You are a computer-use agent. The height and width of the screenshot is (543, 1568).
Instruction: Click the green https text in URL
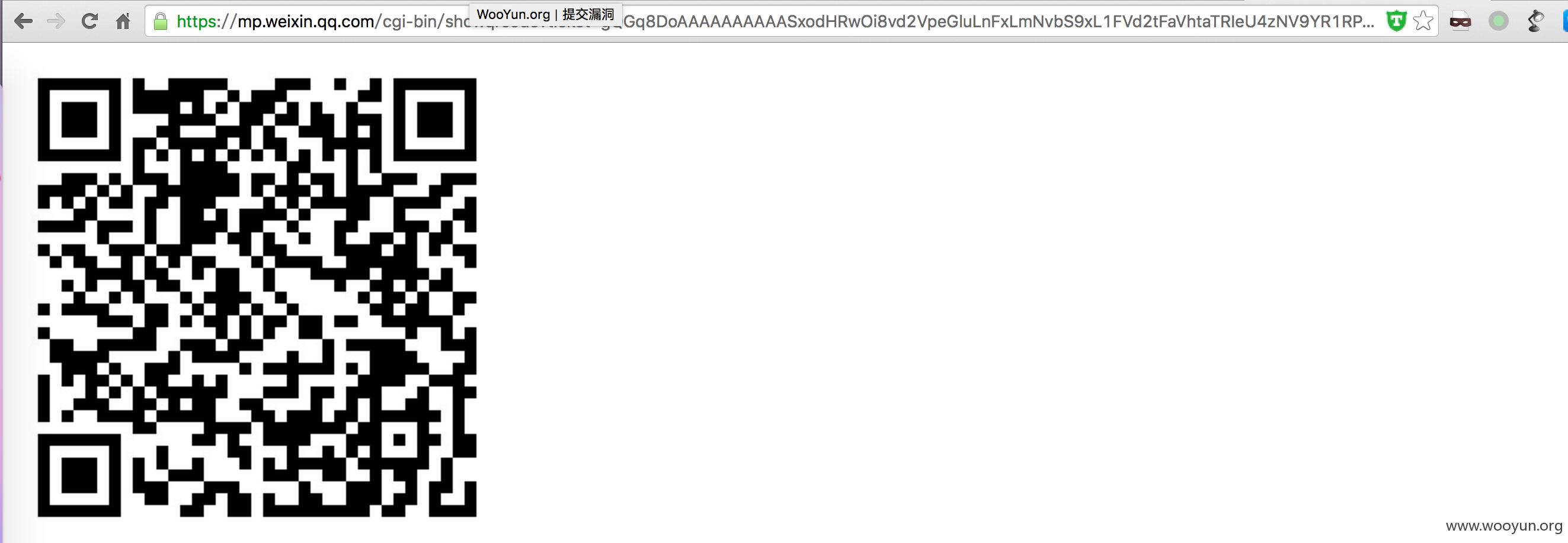click(198, 22)
